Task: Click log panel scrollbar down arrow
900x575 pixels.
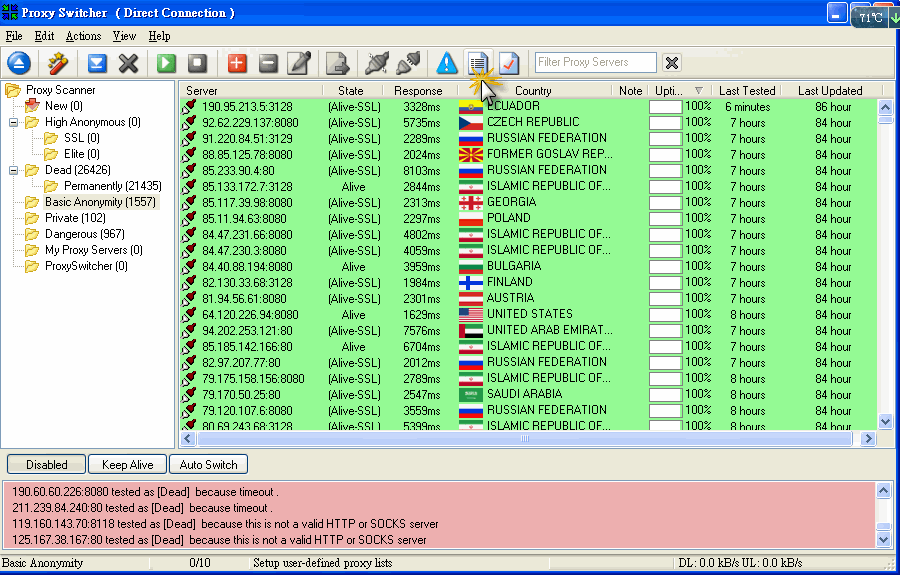Action: (x=883, y=539)
